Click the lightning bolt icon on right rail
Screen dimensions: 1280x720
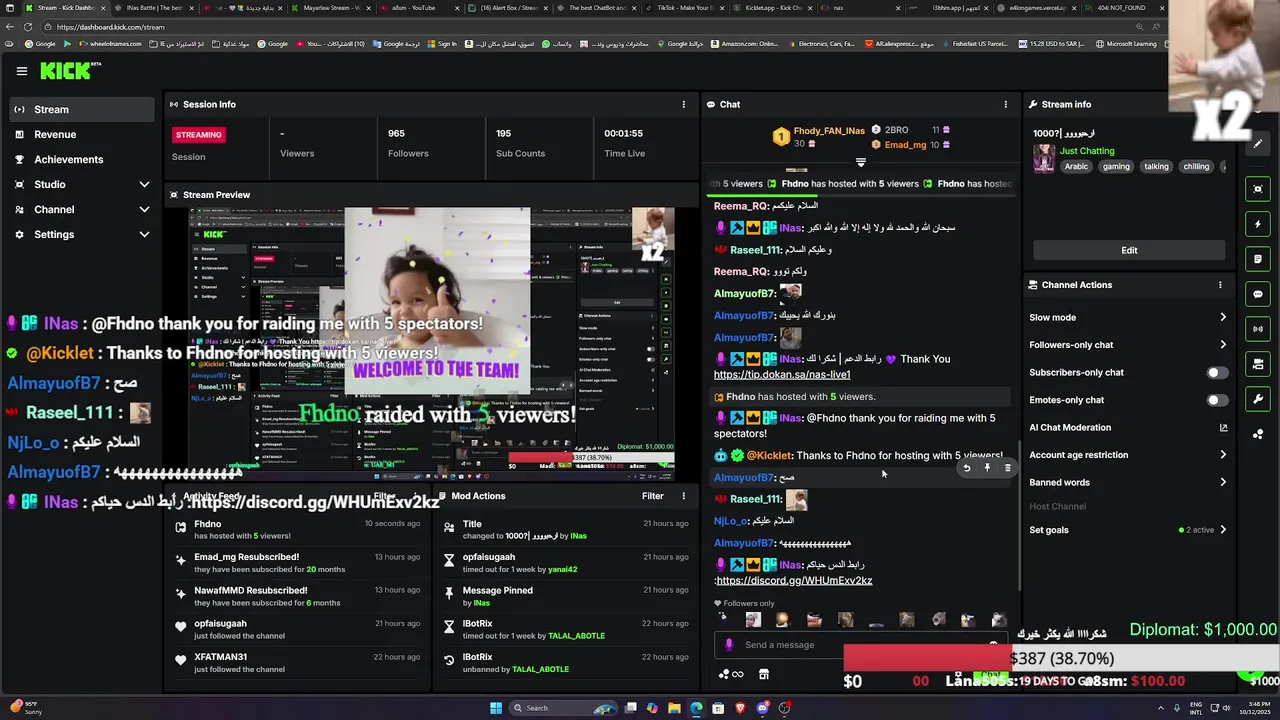pyautogui.click(x=1258, y=224)
